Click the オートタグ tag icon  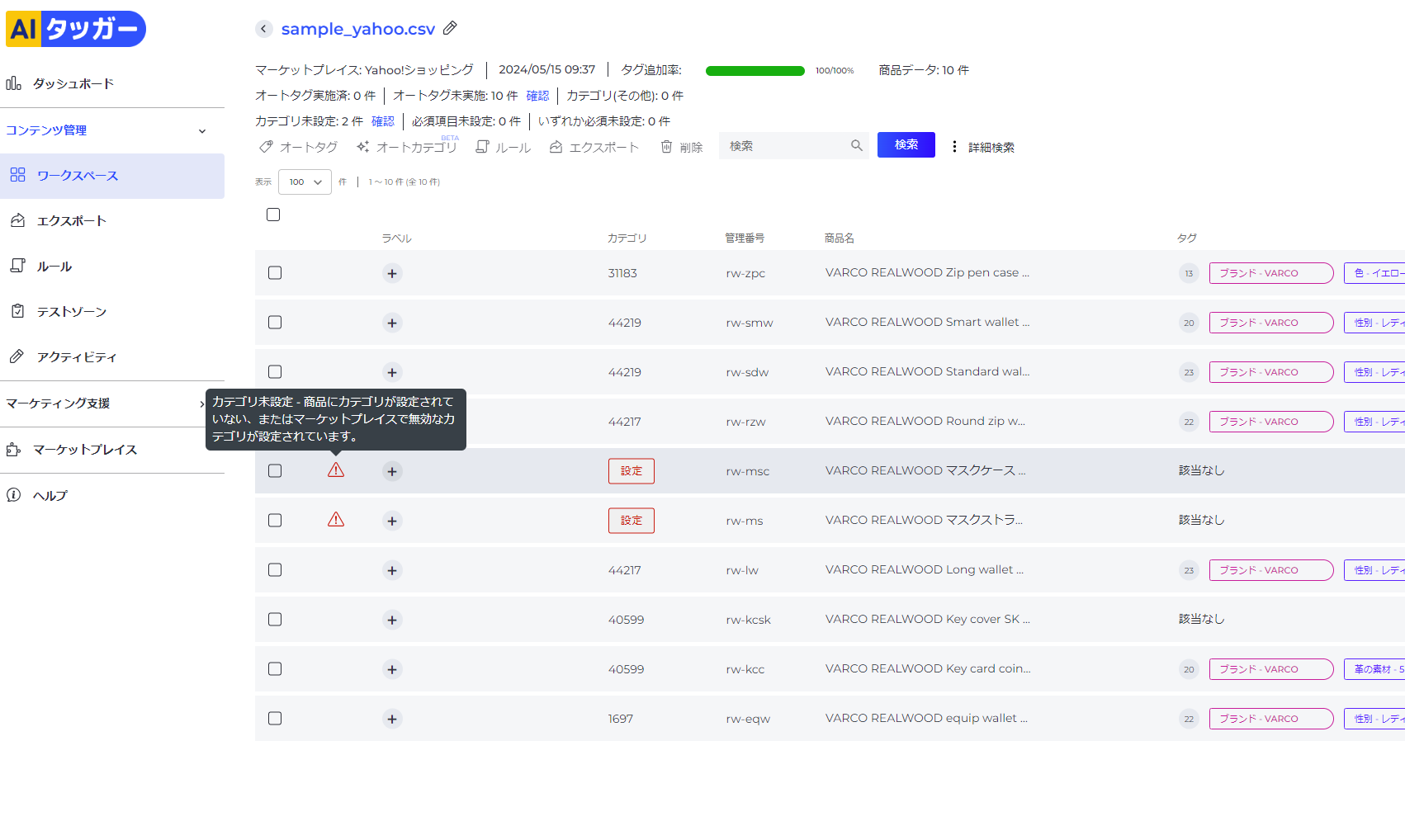(x=266, y=147)
